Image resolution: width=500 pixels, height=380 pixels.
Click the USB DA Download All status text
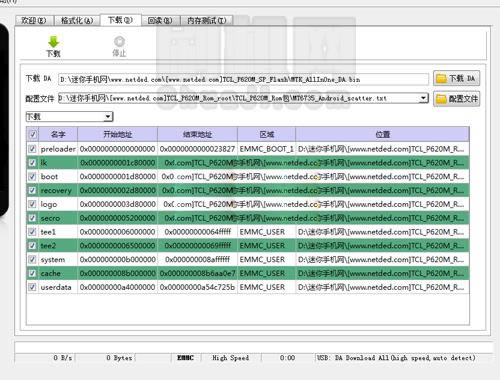[396, 358]
